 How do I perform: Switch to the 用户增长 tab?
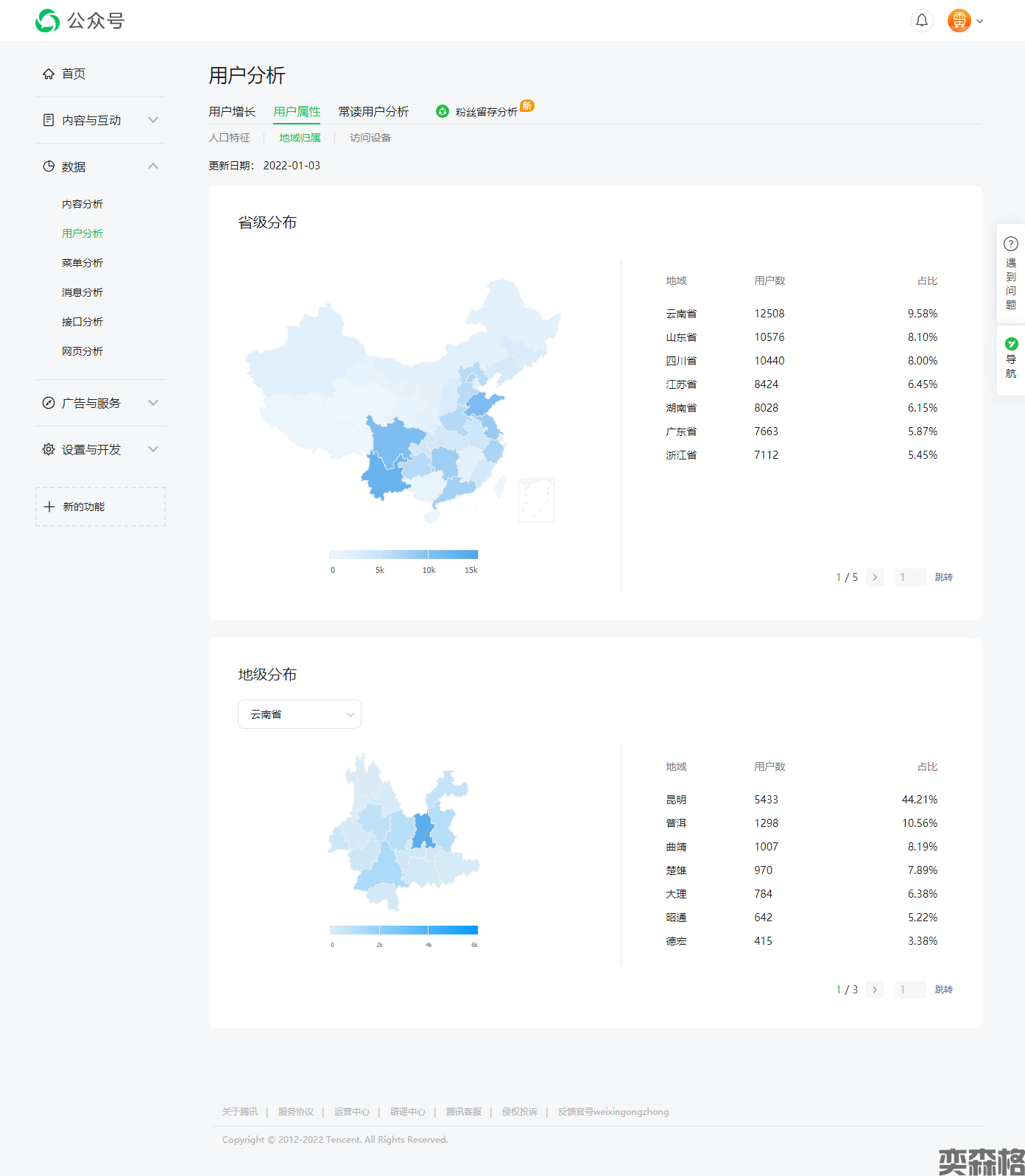click(x=232, y=111)
